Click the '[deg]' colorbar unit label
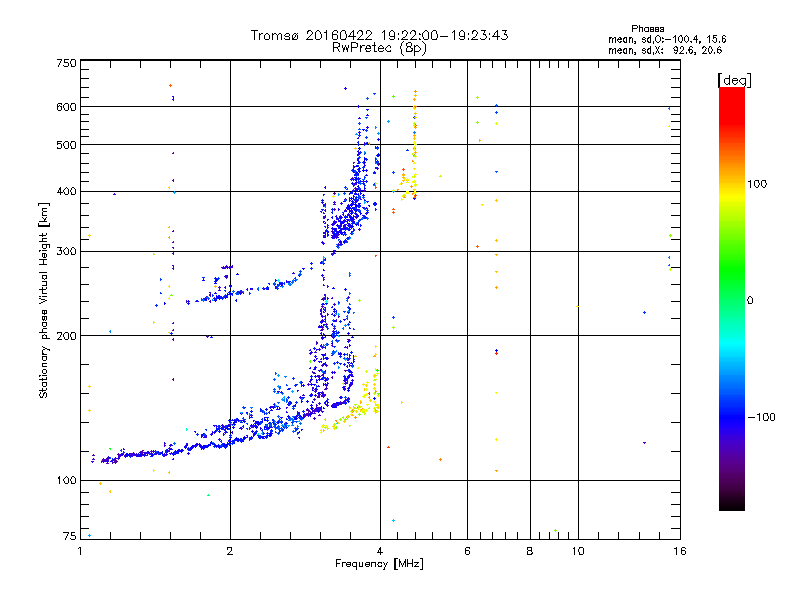Image resolution: width=800 pixels, height=600 pixels. (x=734, y=80)
